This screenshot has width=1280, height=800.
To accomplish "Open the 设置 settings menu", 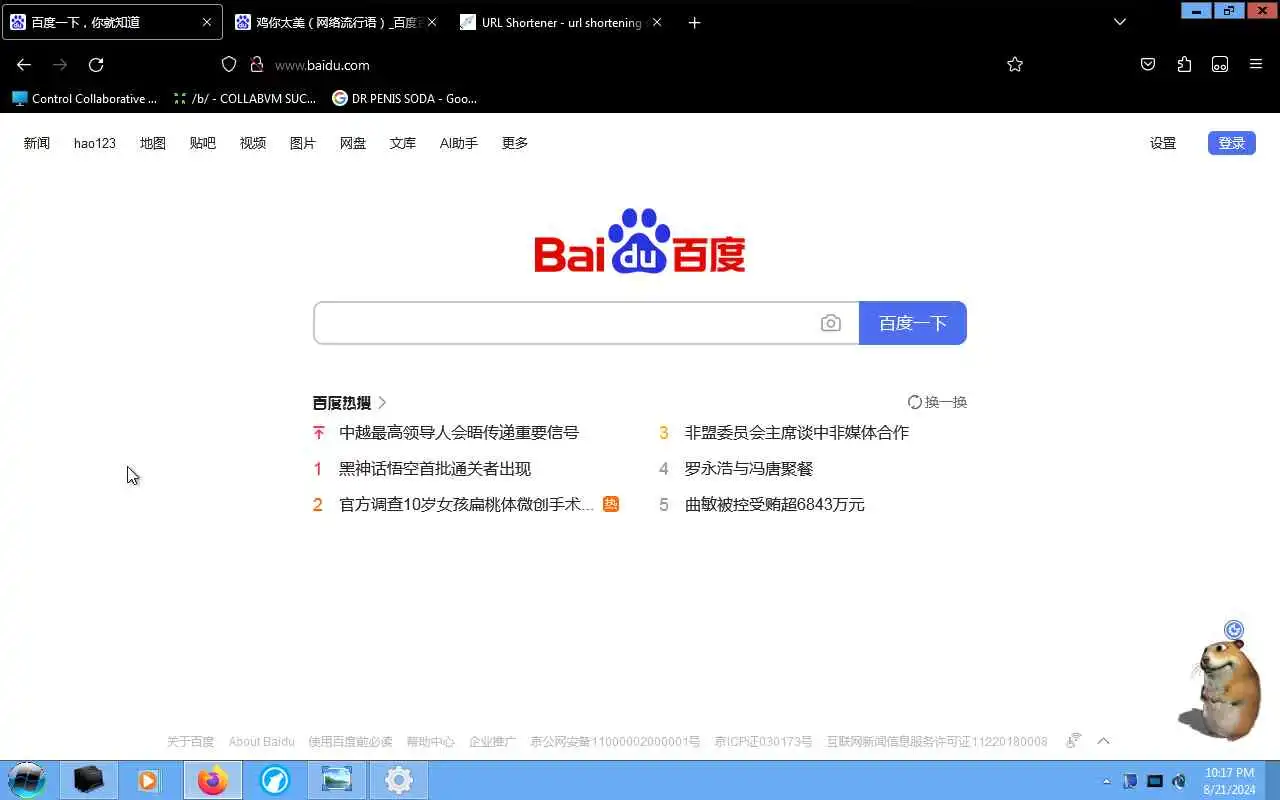I will coord(1163,143).
